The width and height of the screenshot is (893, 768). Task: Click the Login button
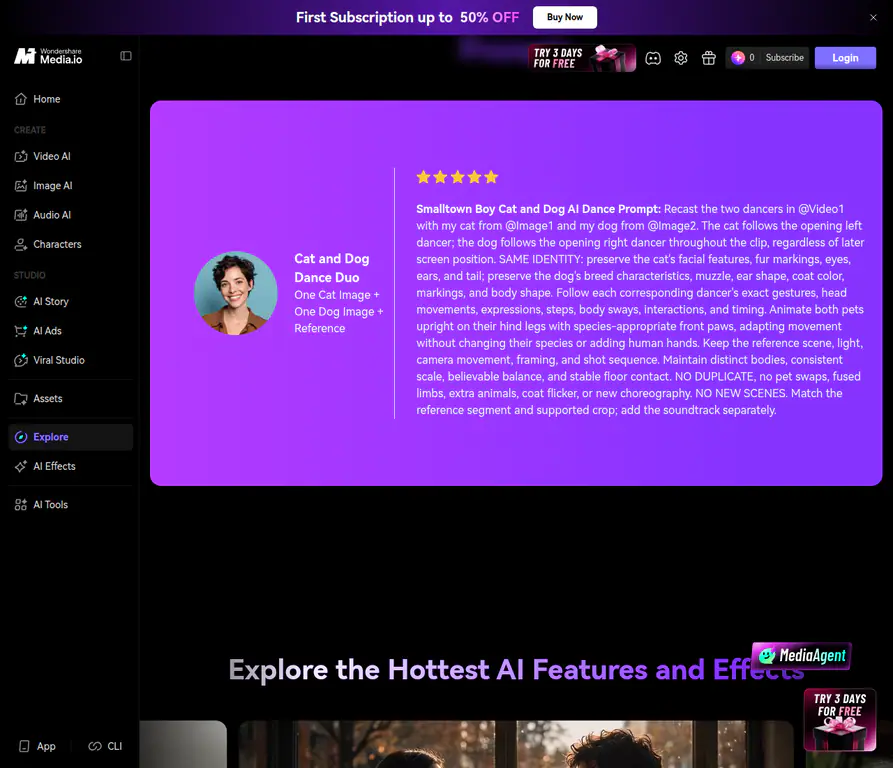(845, 58)
